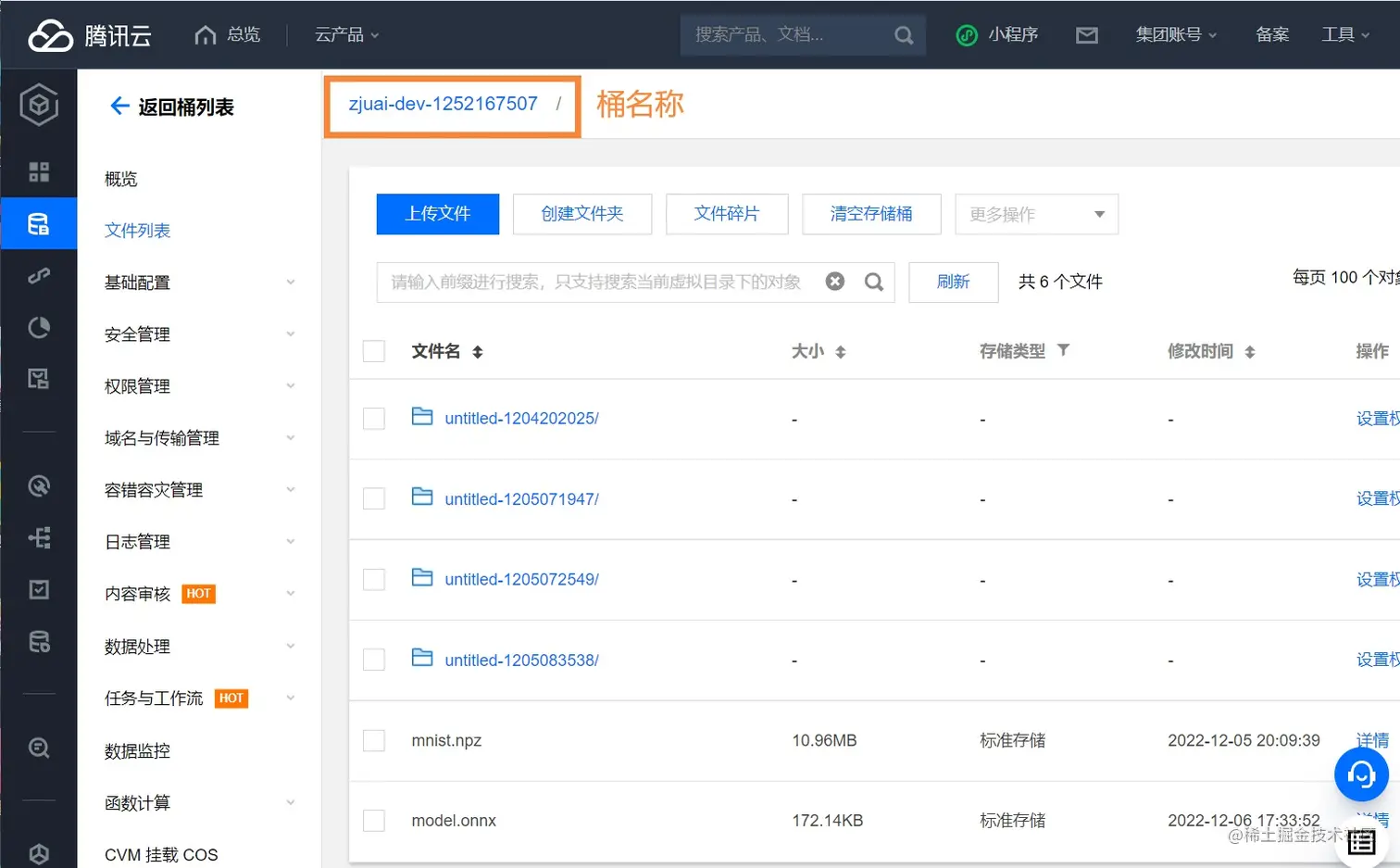Screen dimensions: 1400x868
Task: Click the 上传文件 button
Action: [438, 214]
